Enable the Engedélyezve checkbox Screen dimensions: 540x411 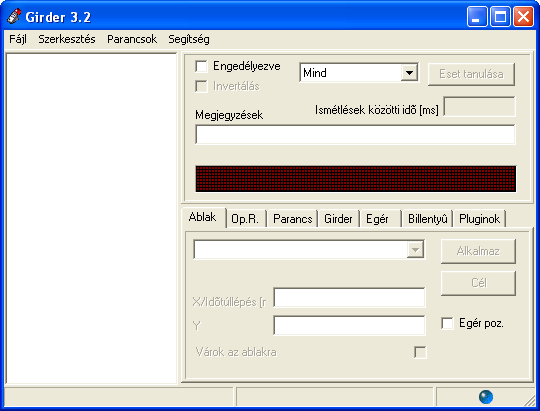[201, 66]
